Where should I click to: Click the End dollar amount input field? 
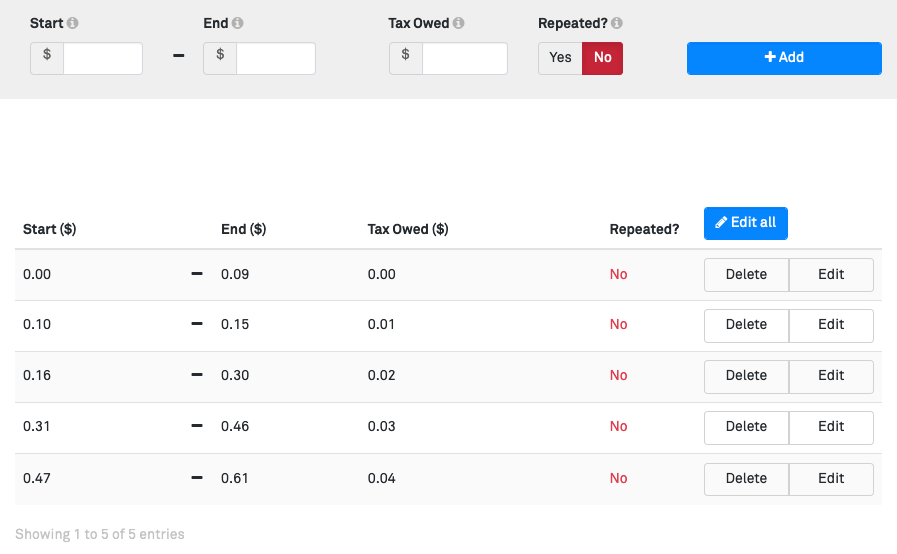275,58
